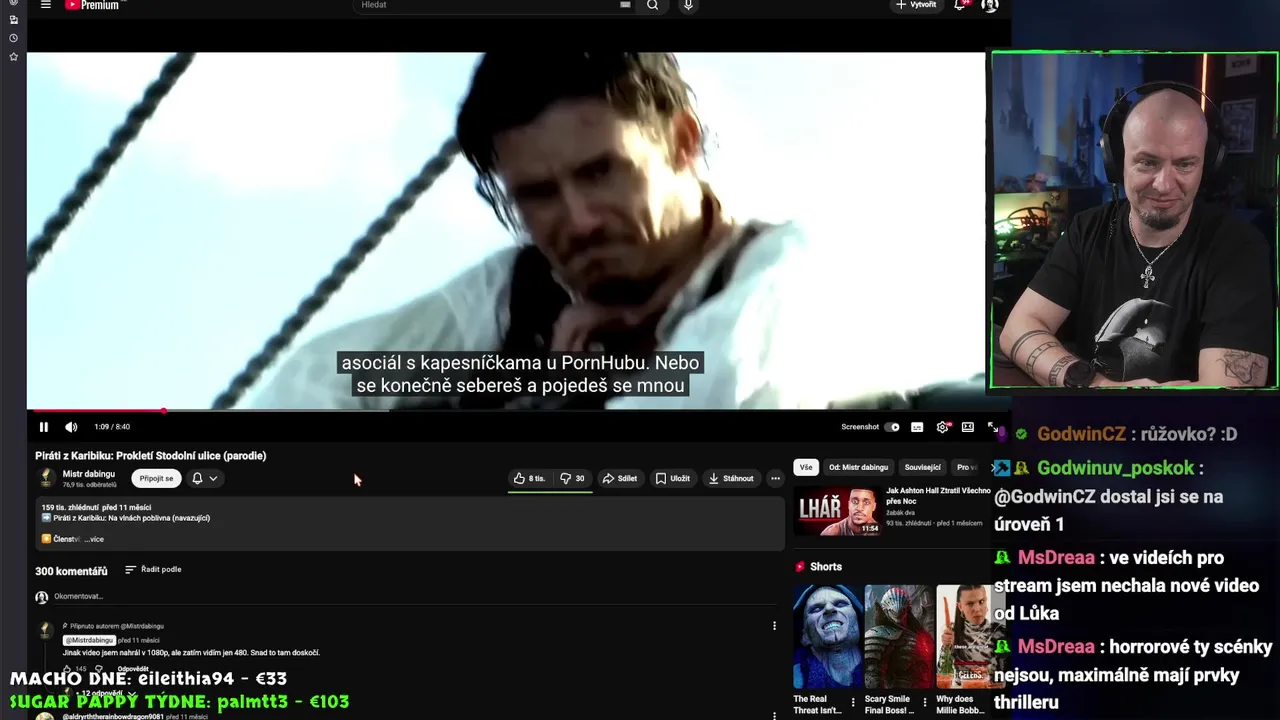
Task: Mute the video volume
Action: [71, 427]
